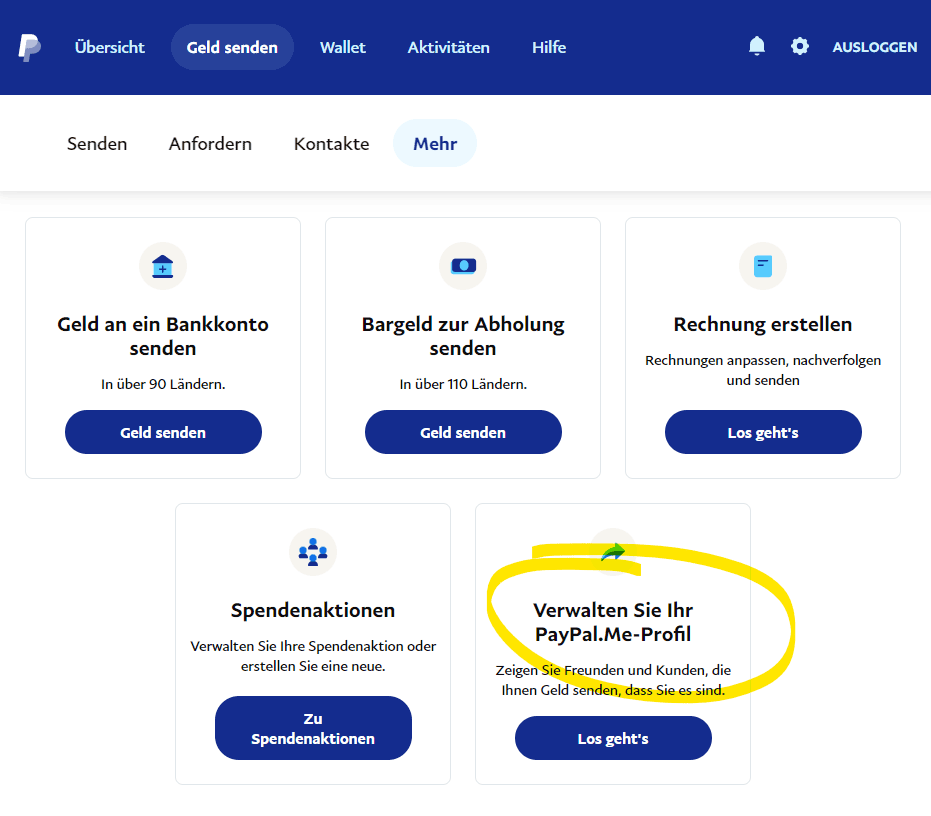Click the bank building icon

[163, 266]
